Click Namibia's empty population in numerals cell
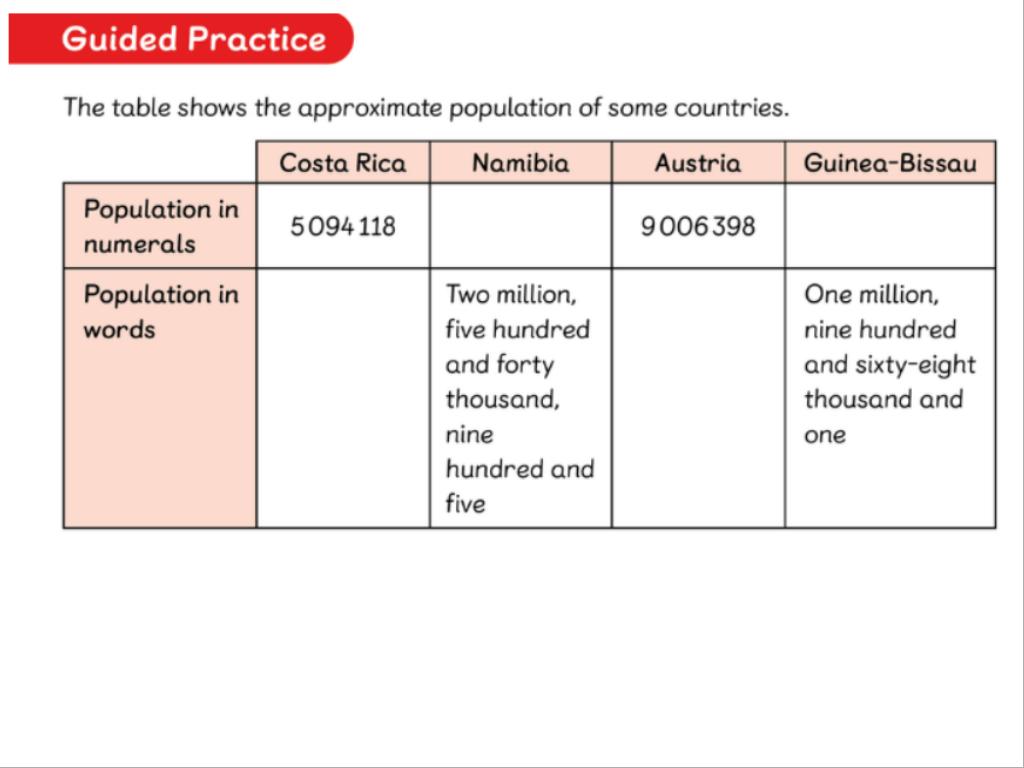 (x=520, y=226)
